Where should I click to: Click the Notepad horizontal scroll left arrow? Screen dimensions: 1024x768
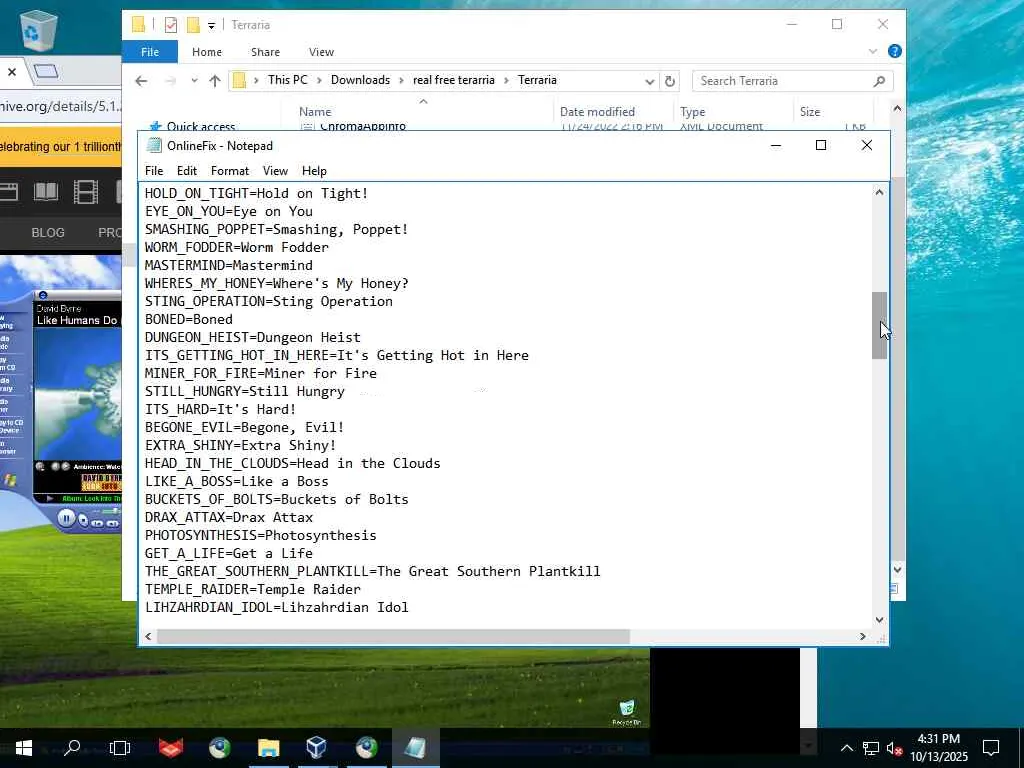pos(148,636)
